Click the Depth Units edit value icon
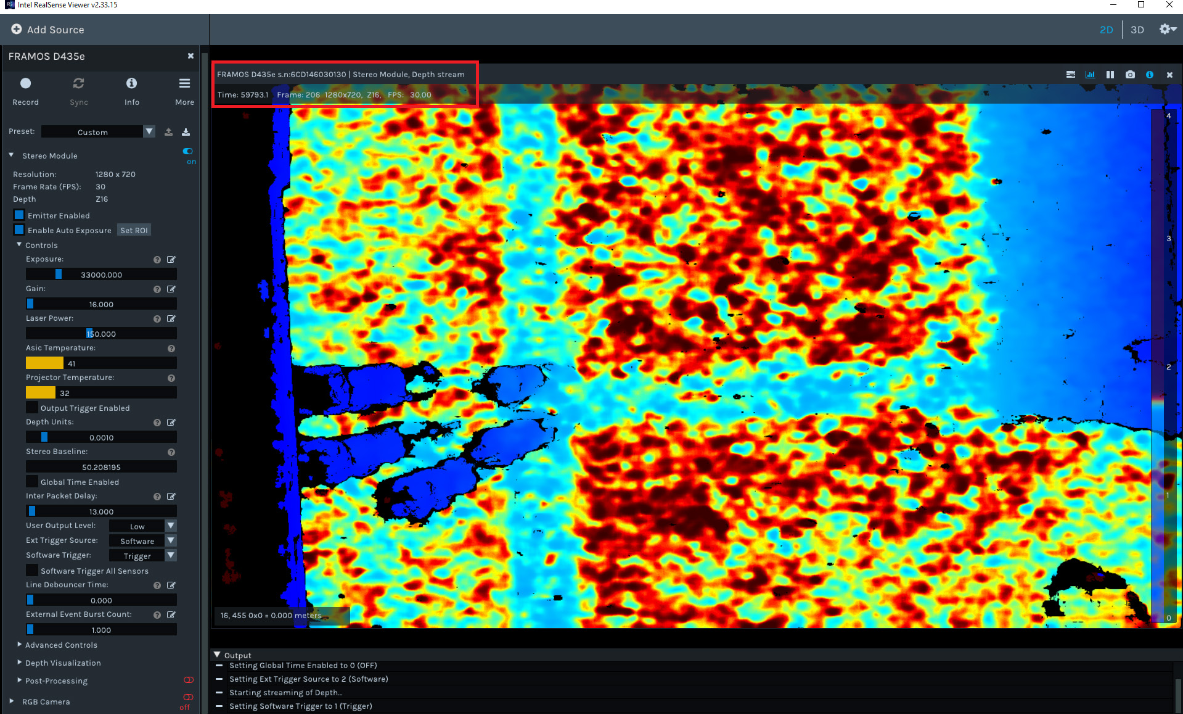 click(x=171, y=422)
